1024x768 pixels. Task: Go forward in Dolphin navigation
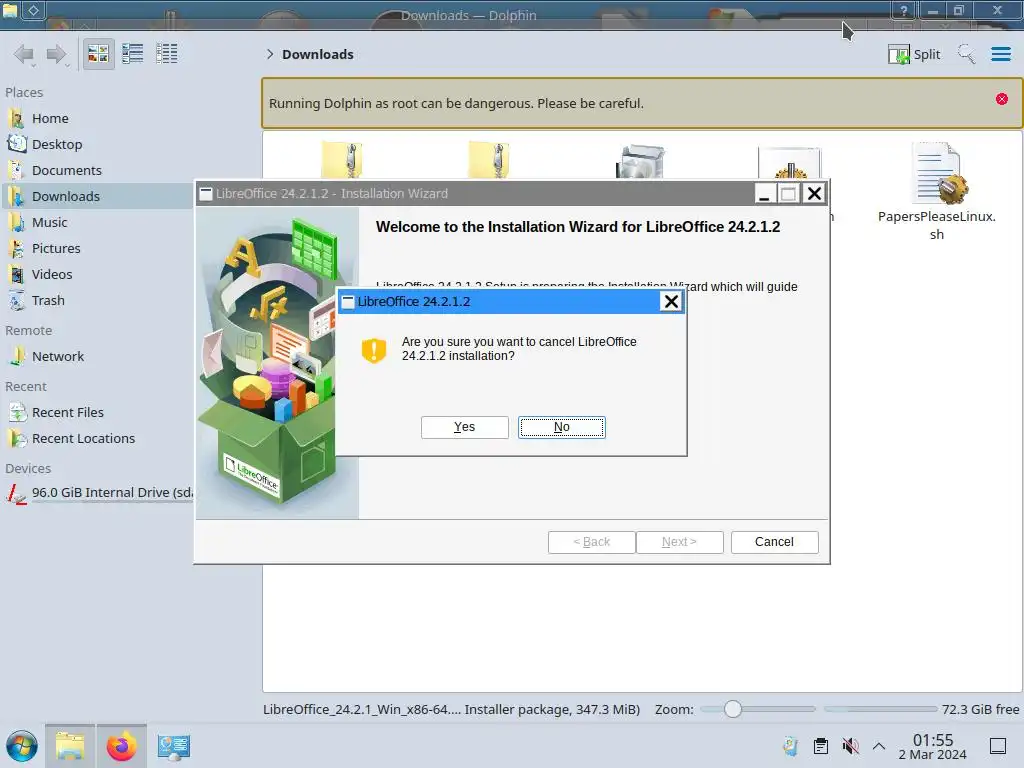tap(57, 54)
